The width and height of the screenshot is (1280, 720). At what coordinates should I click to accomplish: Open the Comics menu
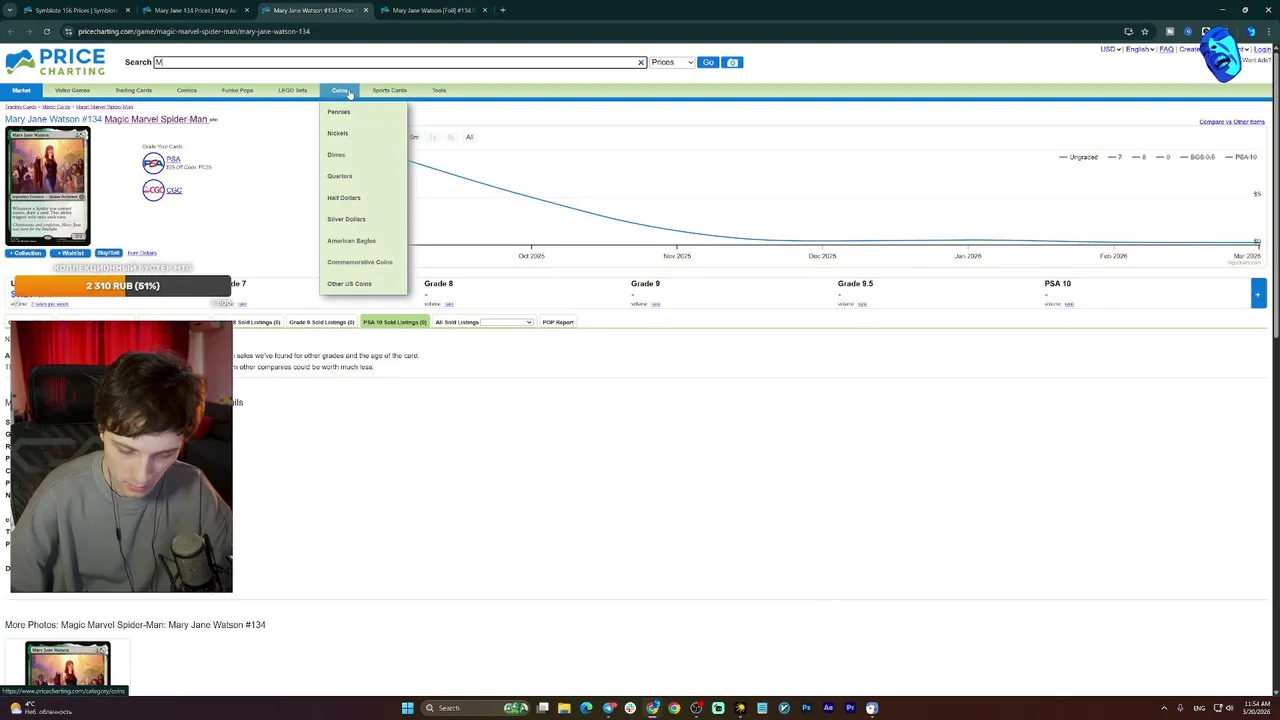[x=187, y=90]
